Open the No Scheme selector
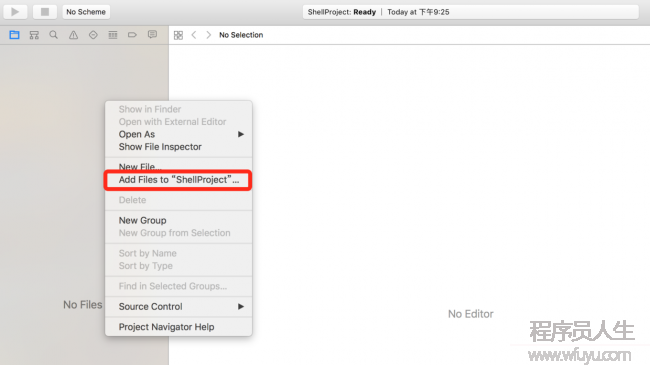This screenshot has width=650, height=365. 86,12
